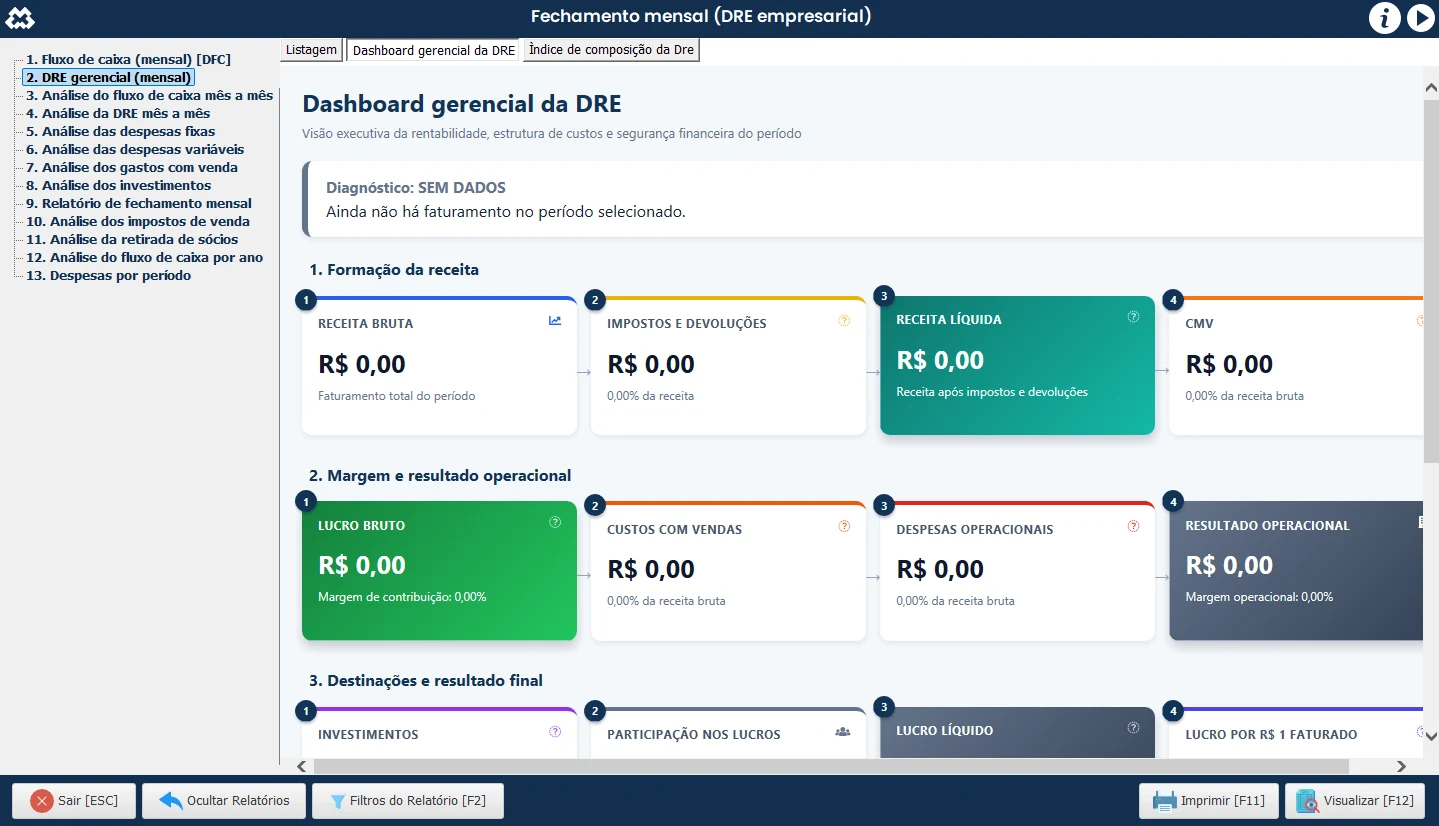Click the Receita Bruta R$ 0,00 value
Image resolution: width=1439 pixels, height=826 pixels.
[x=362, y=364]
